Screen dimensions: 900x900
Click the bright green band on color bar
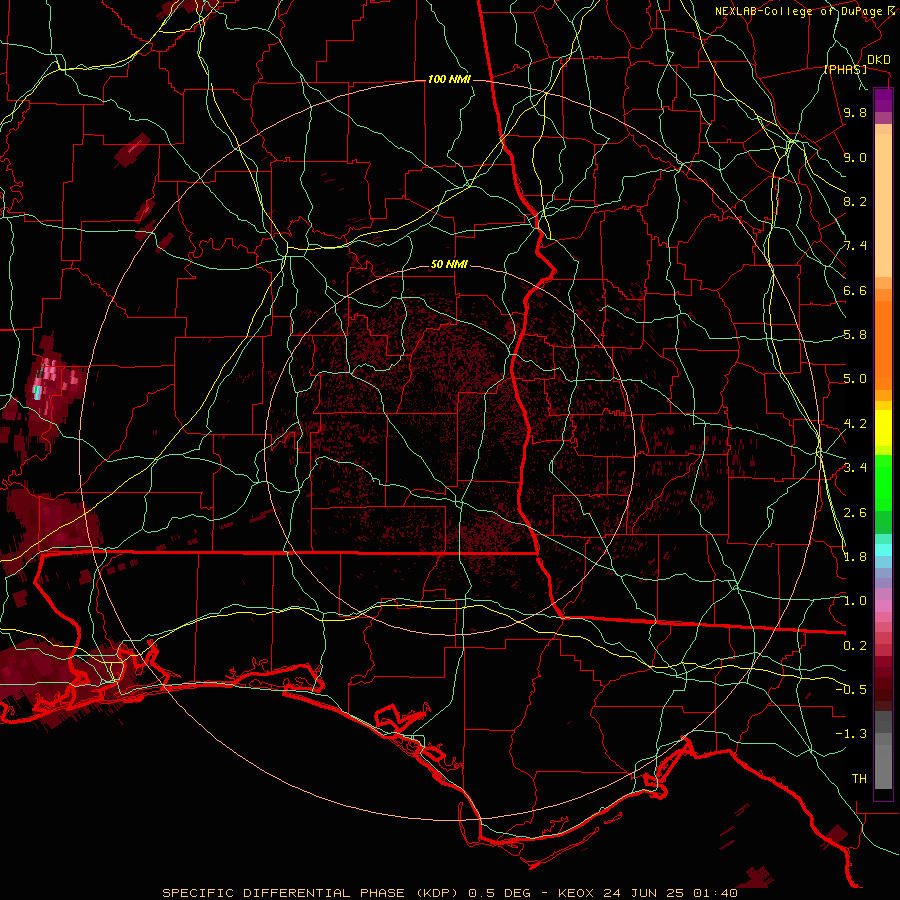[883, 482]
